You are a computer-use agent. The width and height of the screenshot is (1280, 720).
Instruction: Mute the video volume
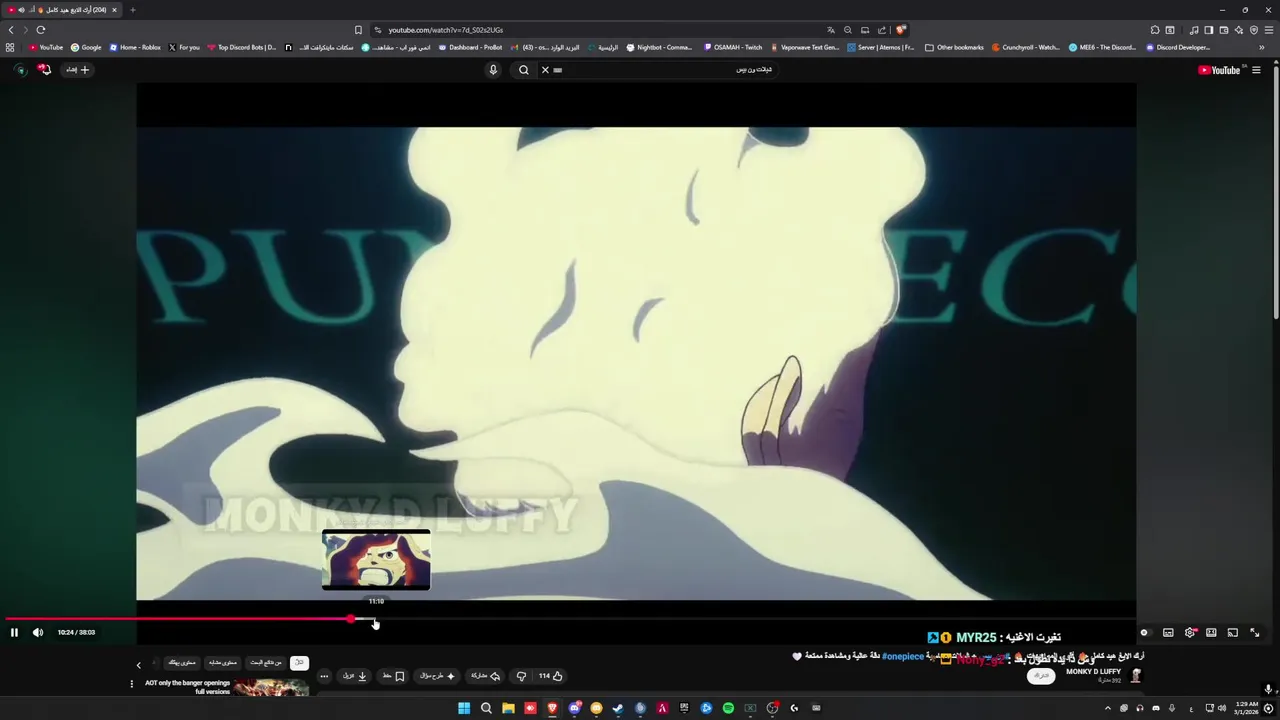pyautogui.click(x=37, y=632)
